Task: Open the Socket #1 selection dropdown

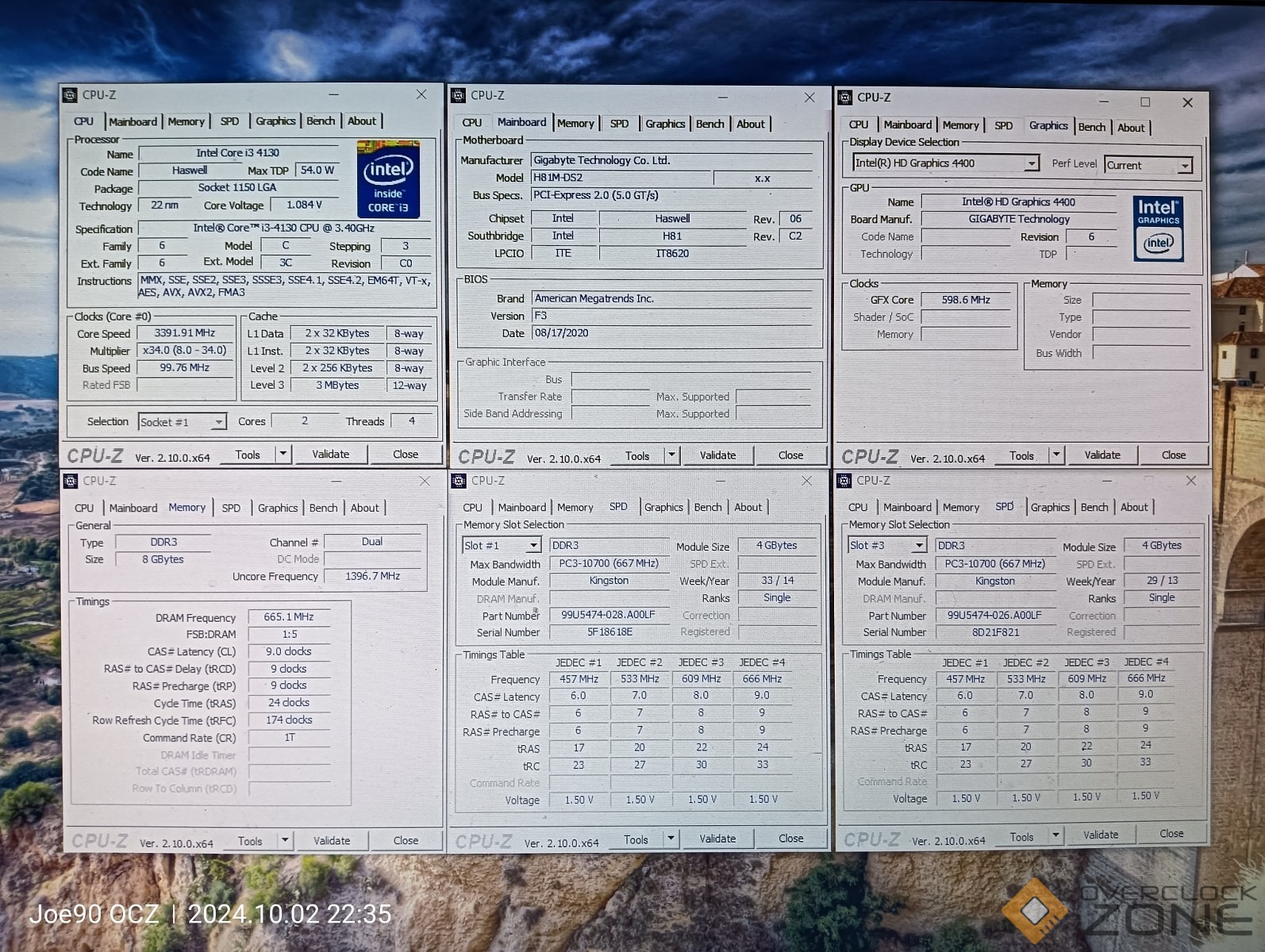Action: click(218, 422)
